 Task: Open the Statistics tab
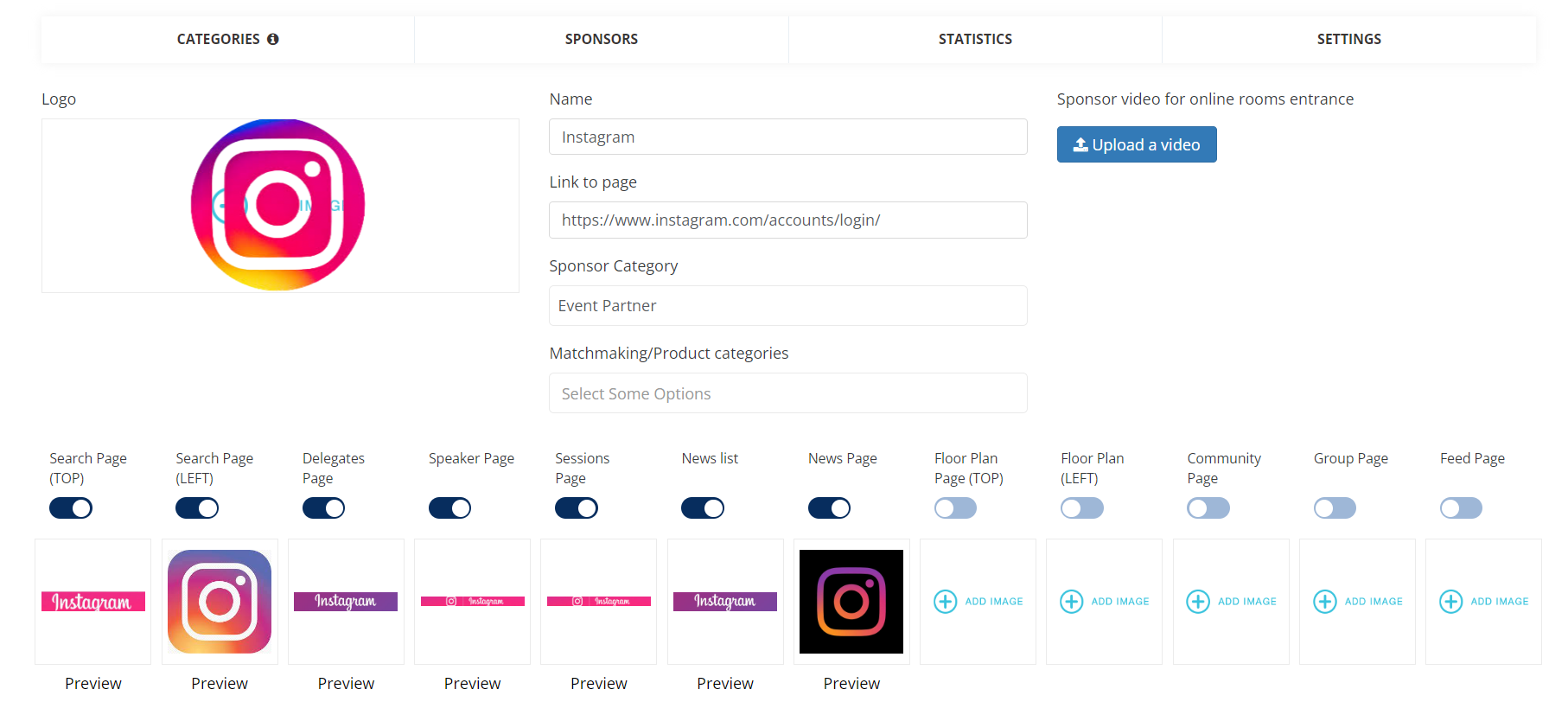tap(975, 39)
